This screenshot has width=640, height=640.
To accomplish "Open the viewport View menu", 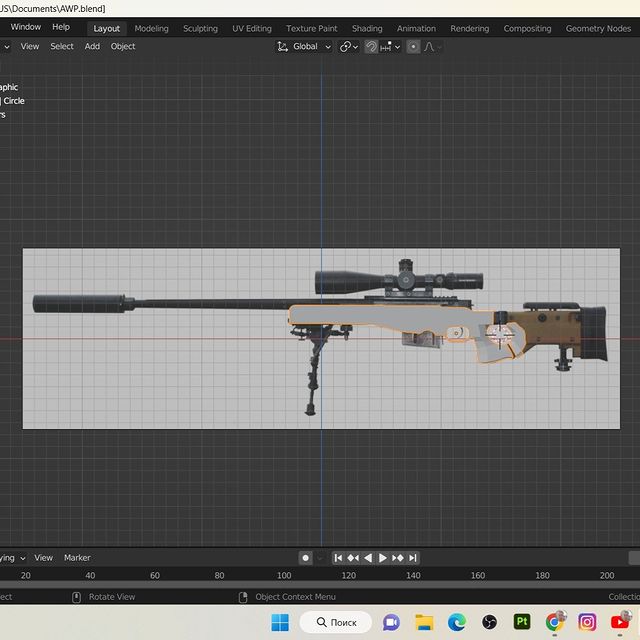I will [x=30, y=47].
